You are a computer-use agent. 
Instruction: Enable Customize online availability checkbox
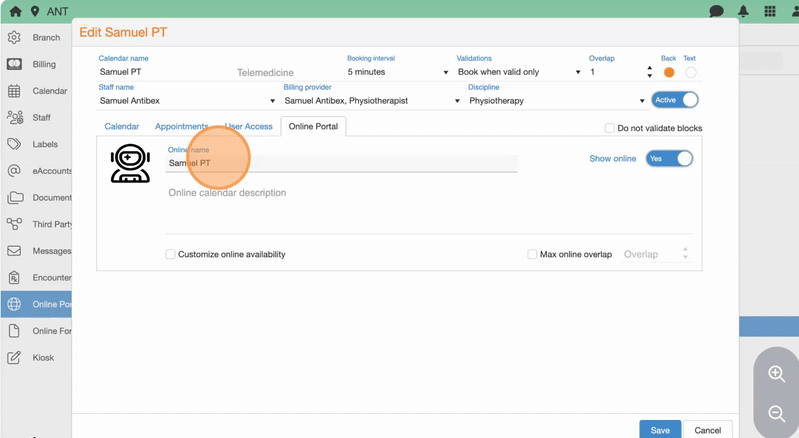pyautogui.click(x=170, y=254)
